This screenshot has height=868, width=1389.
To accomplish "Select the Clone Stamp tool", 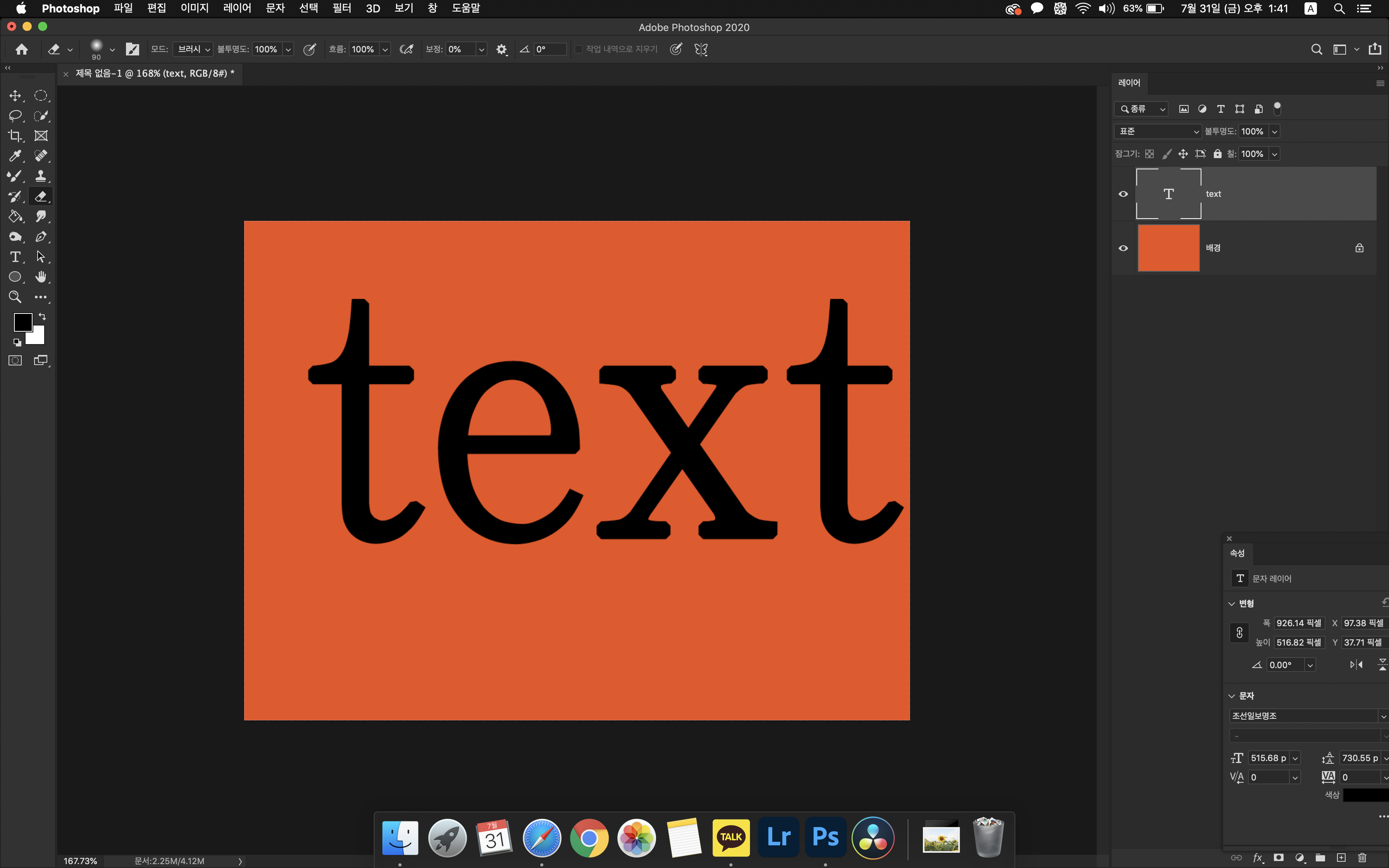I will coord(41,176).
